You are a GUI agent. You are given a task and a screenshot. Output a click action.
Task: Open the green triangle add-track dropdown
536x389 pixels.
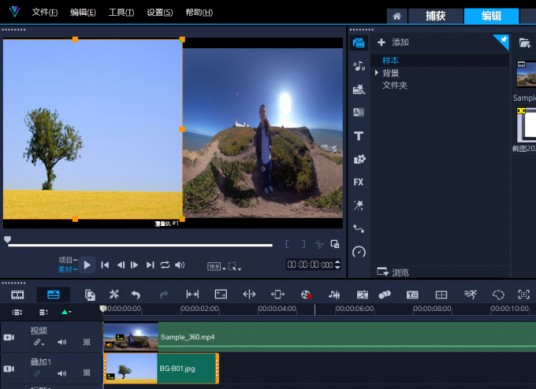[x=66, y=312]
